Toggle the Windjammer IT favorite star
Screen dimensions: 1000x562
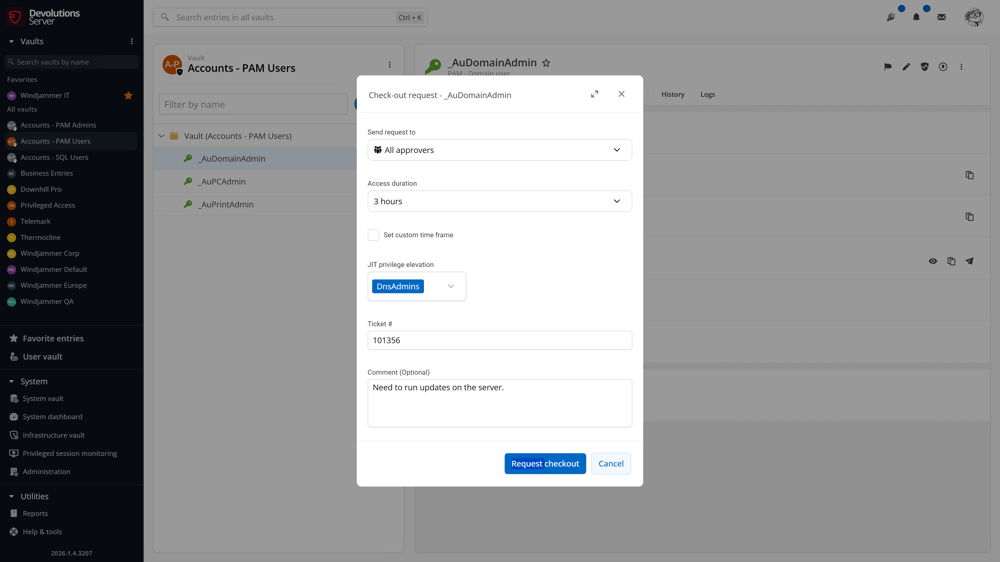[128, 96]
